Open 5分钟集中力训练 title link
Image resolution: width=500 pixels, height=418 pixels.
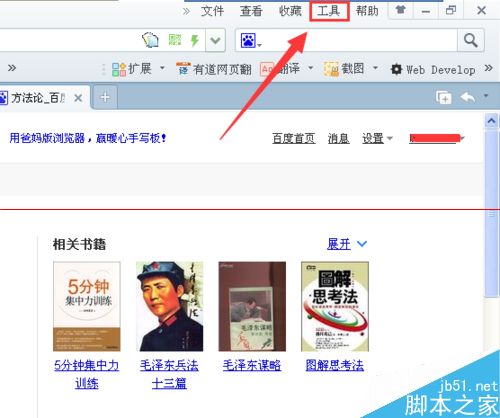coord(87,375)
